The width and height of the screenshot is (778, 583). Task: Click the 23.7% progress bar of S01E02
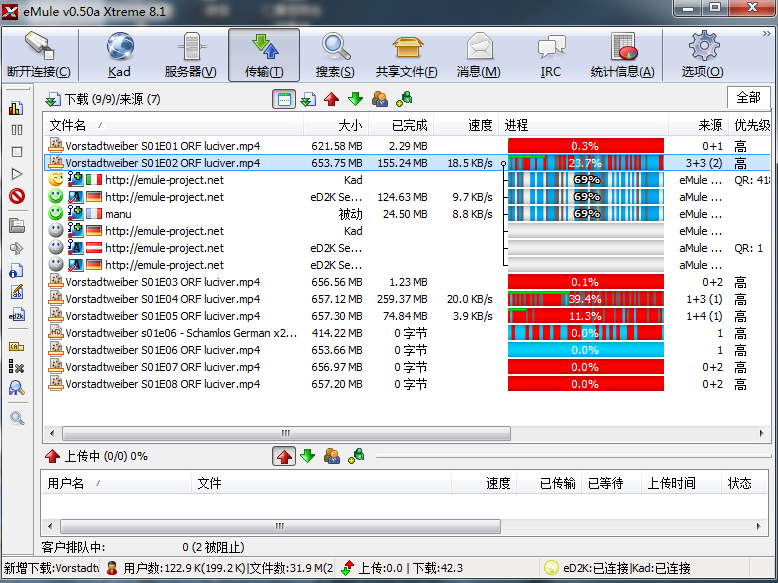585,163
